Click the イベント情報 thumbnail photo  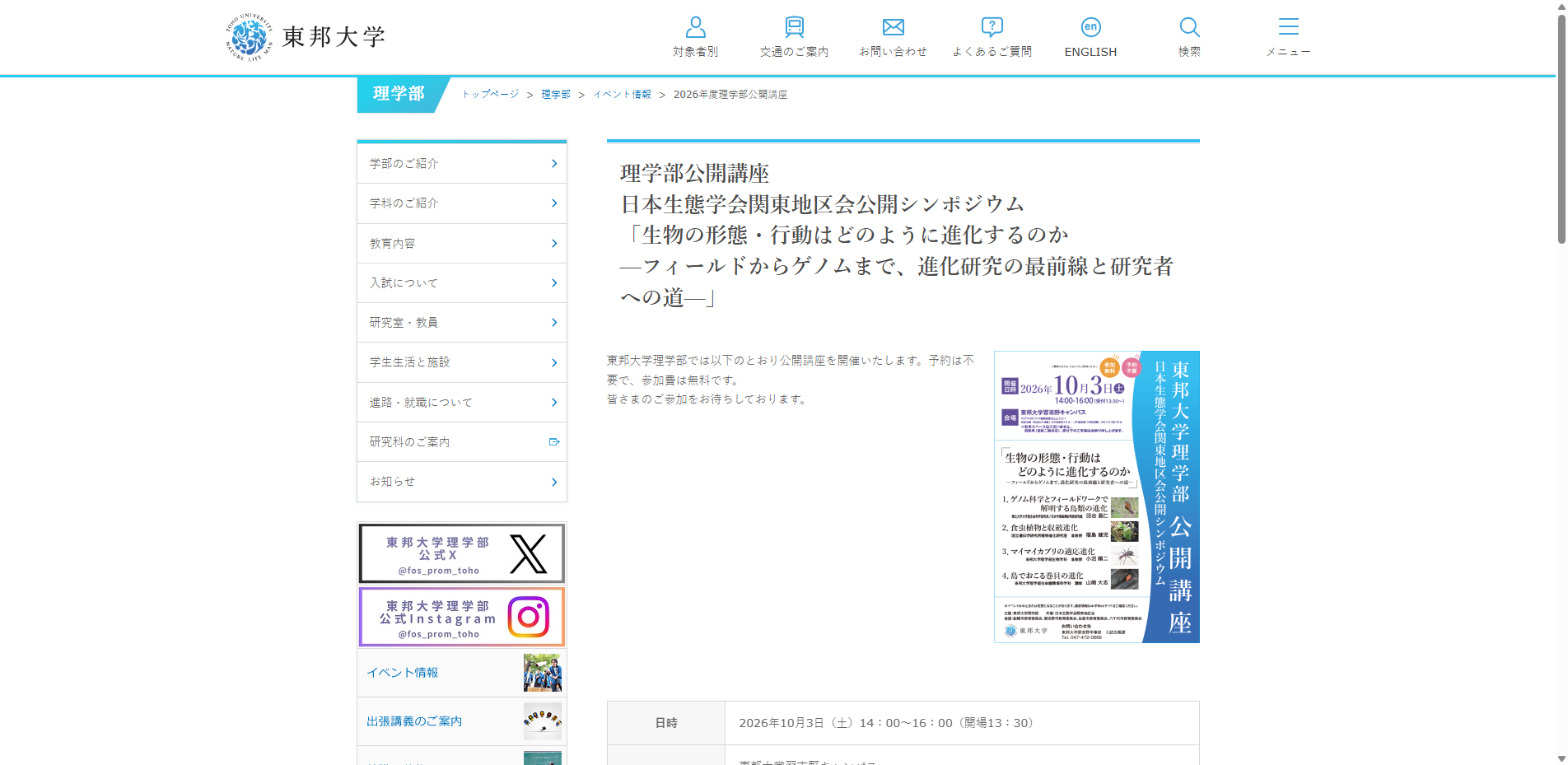(543, 673)
